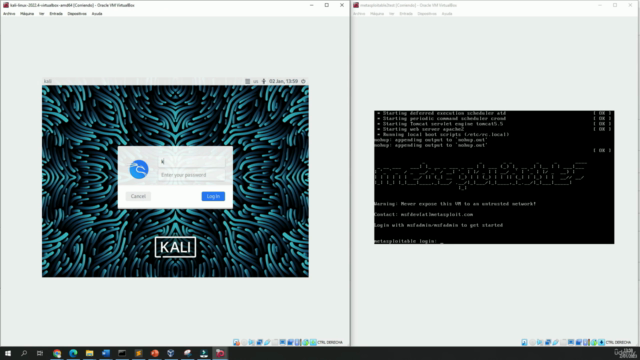Click hard disk activity icon in Kali status bar
The height and width of the screenshot is (360, 640).
236,342
